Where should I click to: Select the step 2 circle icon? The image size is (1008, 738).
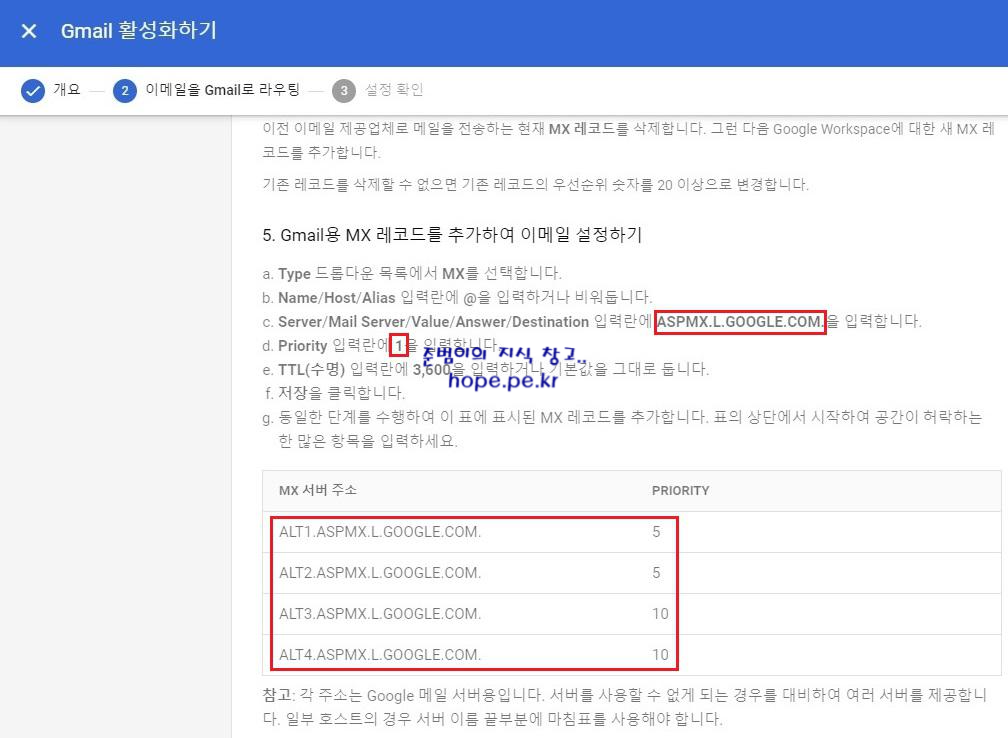click(125, 91)
